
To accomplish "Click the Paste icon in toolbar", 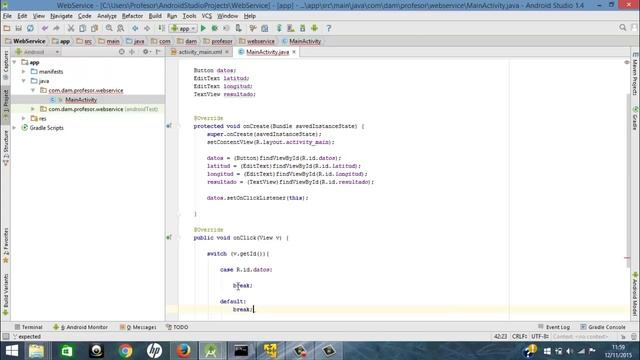I will coord(94,28).
